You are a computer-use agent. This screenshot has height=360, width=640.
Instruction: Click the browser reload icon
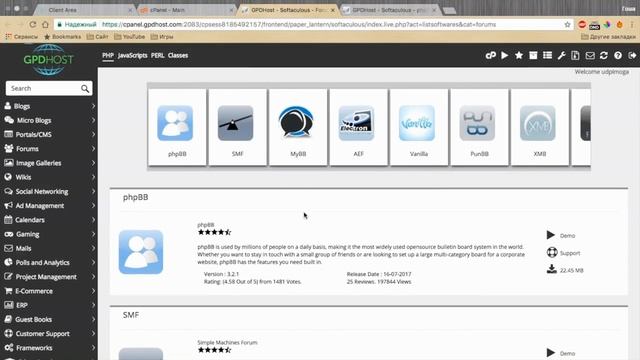coord(33,24)
